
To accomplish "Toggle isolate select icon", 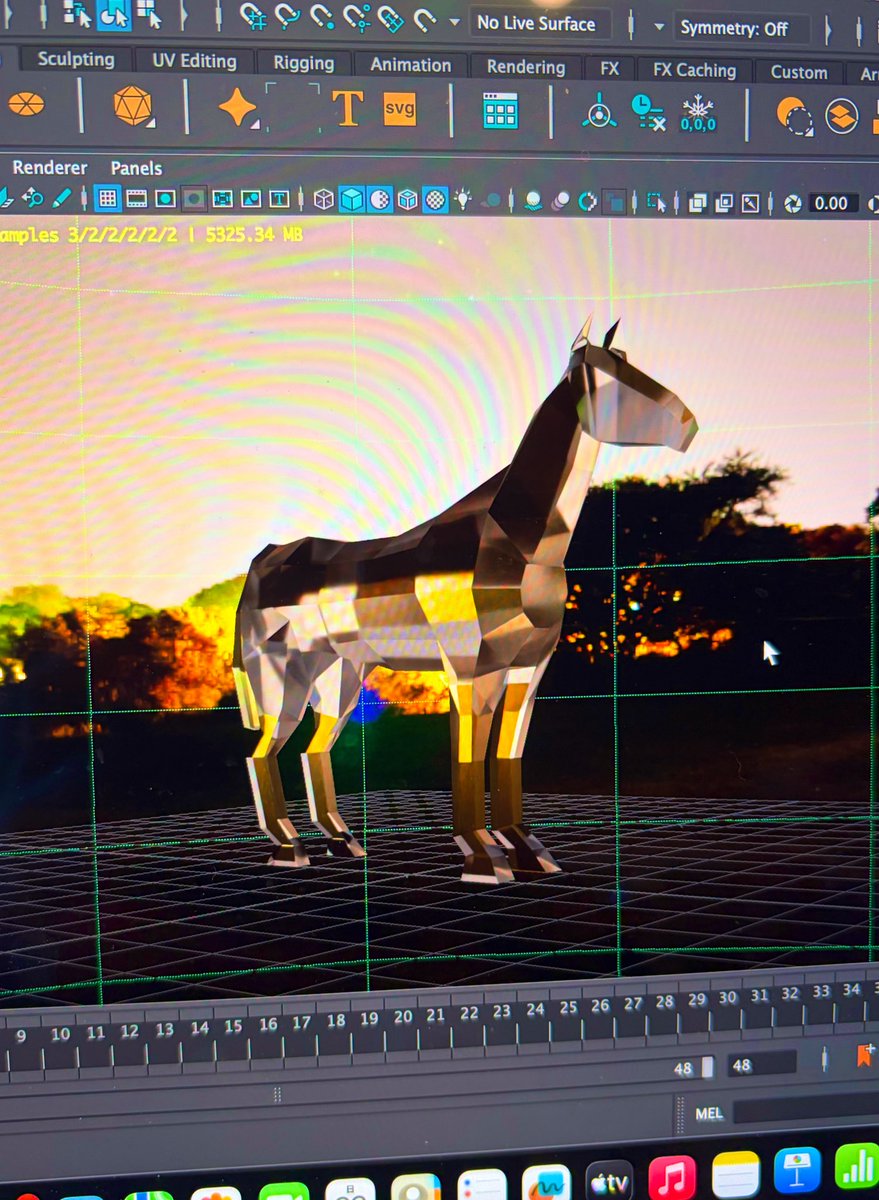I will [x=657, y=202].
